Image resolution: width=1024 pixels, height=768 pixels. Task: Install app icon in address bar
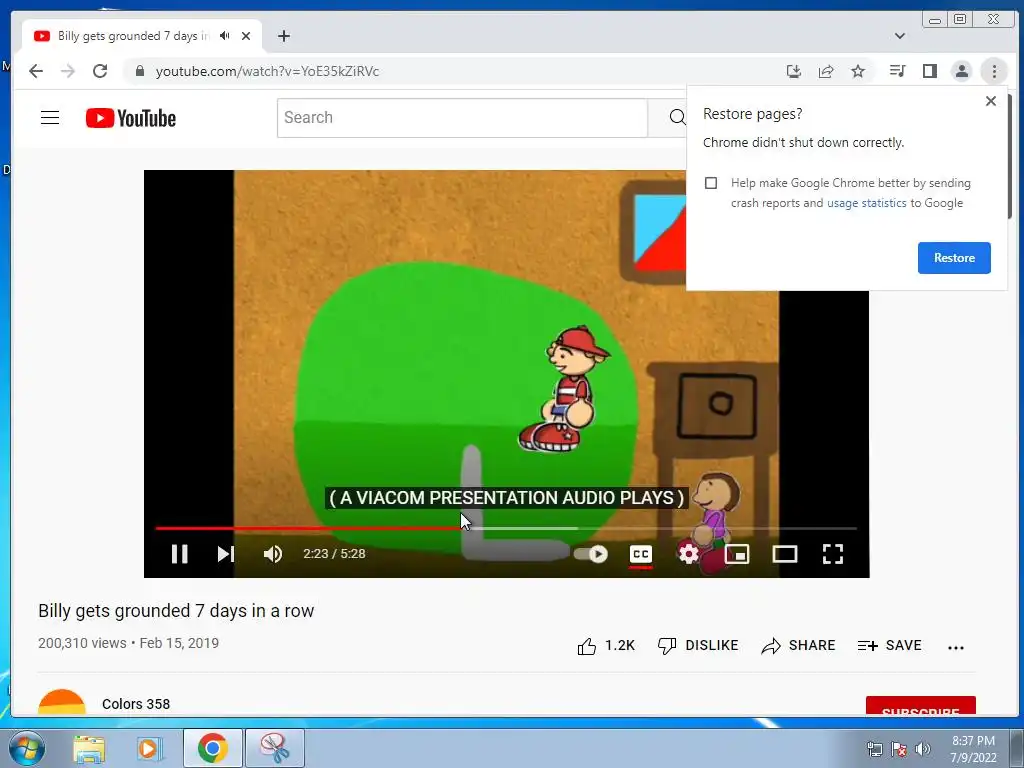(x=793, y=71)
